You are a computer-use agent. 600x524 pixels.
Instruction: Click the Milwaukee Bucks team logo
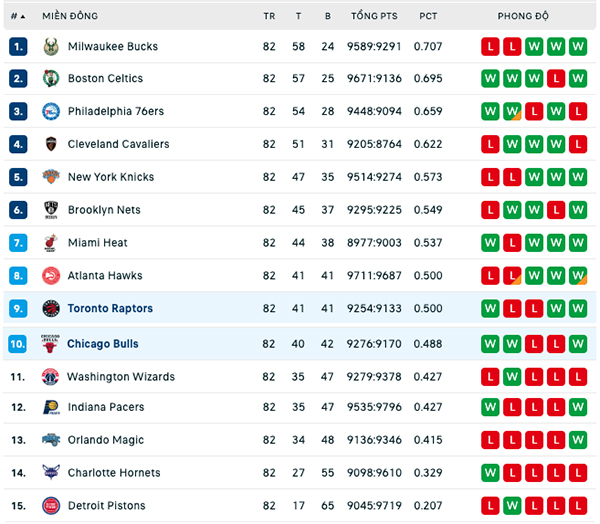[51, 47]
